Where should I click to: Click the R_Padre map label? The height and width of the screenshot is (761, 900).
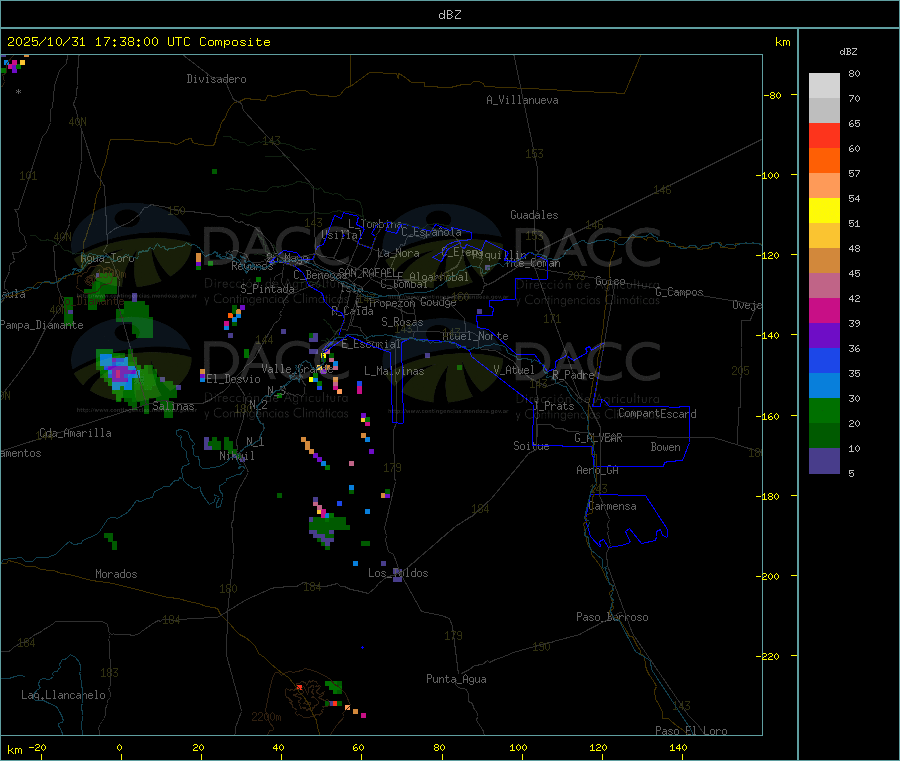click(573, 375)
